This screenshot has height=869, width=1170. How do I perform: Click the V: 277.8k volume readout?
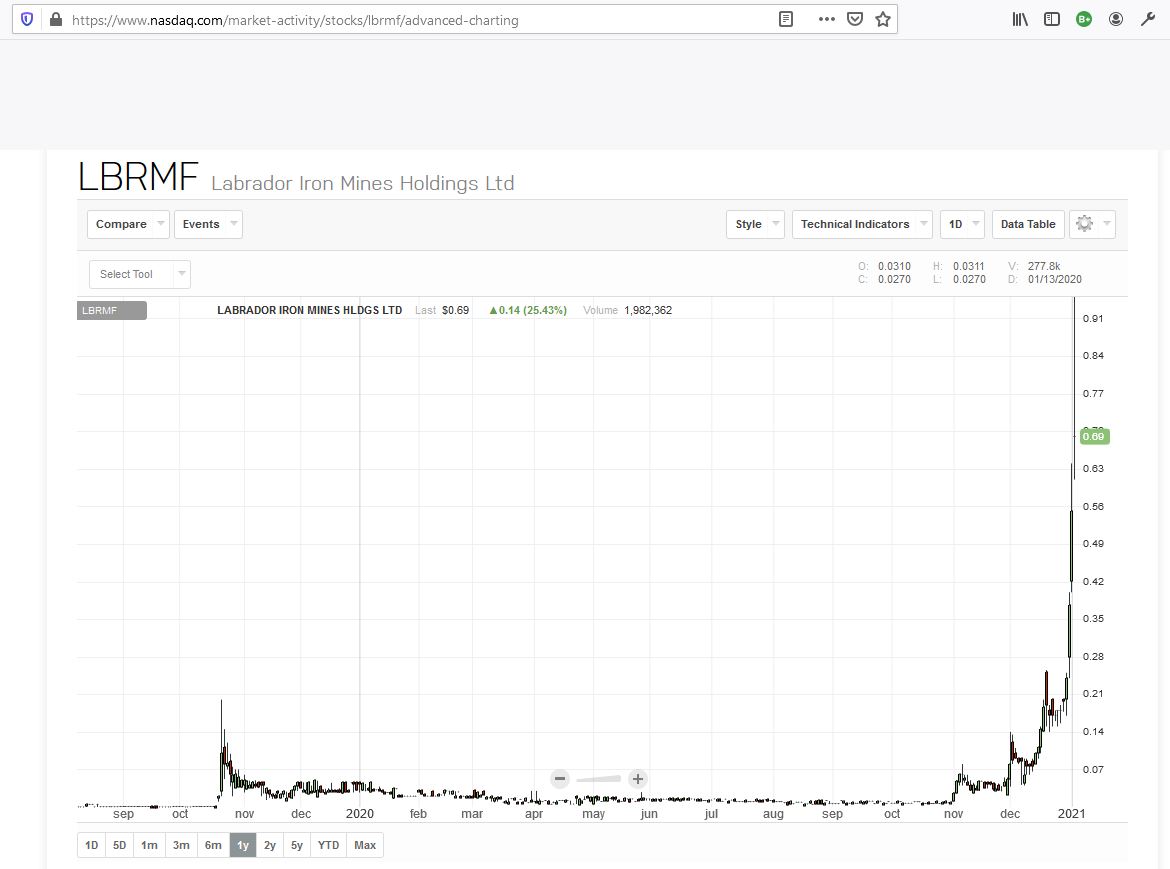tap(1034, 266)
